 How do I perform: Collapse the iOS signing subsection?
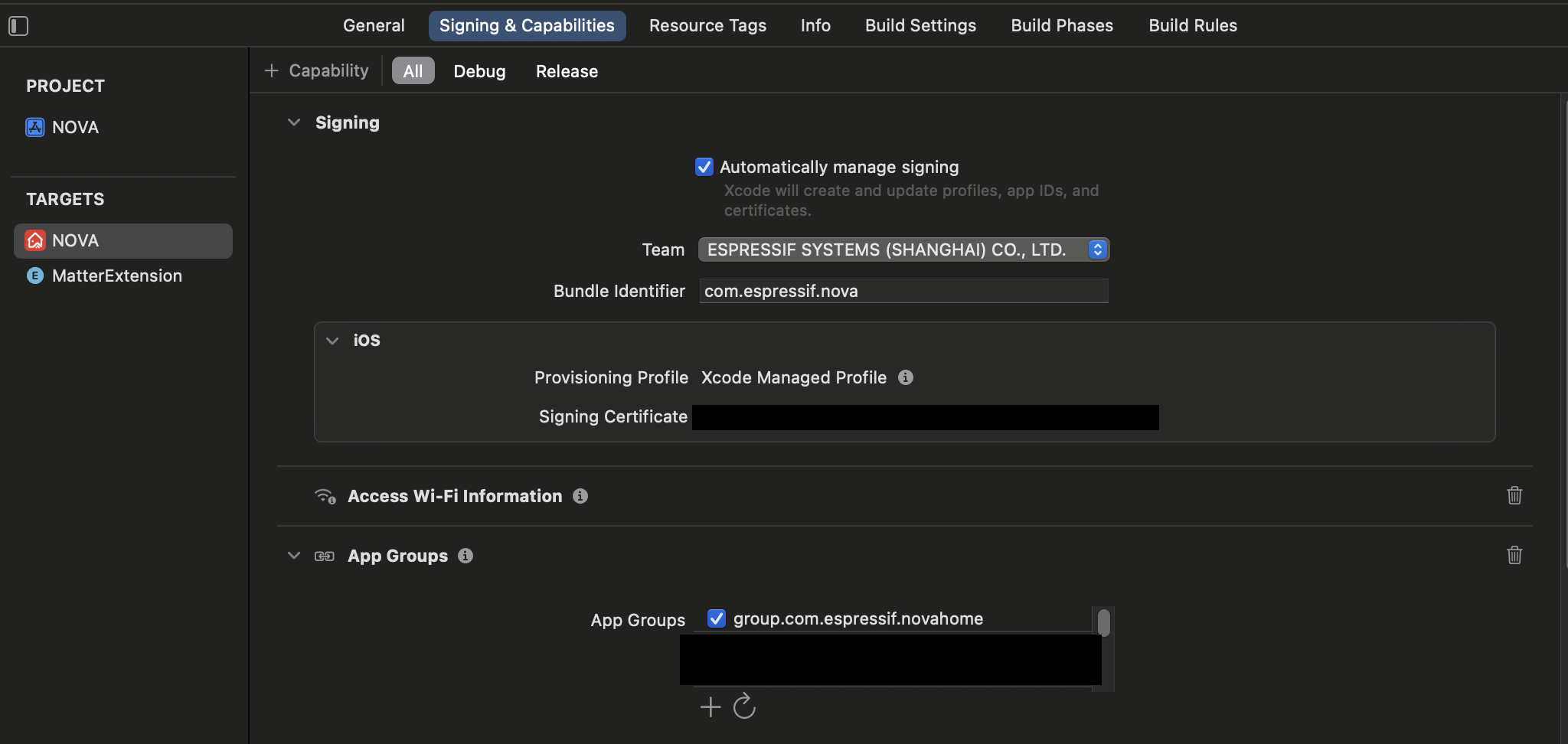(x=333, y=340)
